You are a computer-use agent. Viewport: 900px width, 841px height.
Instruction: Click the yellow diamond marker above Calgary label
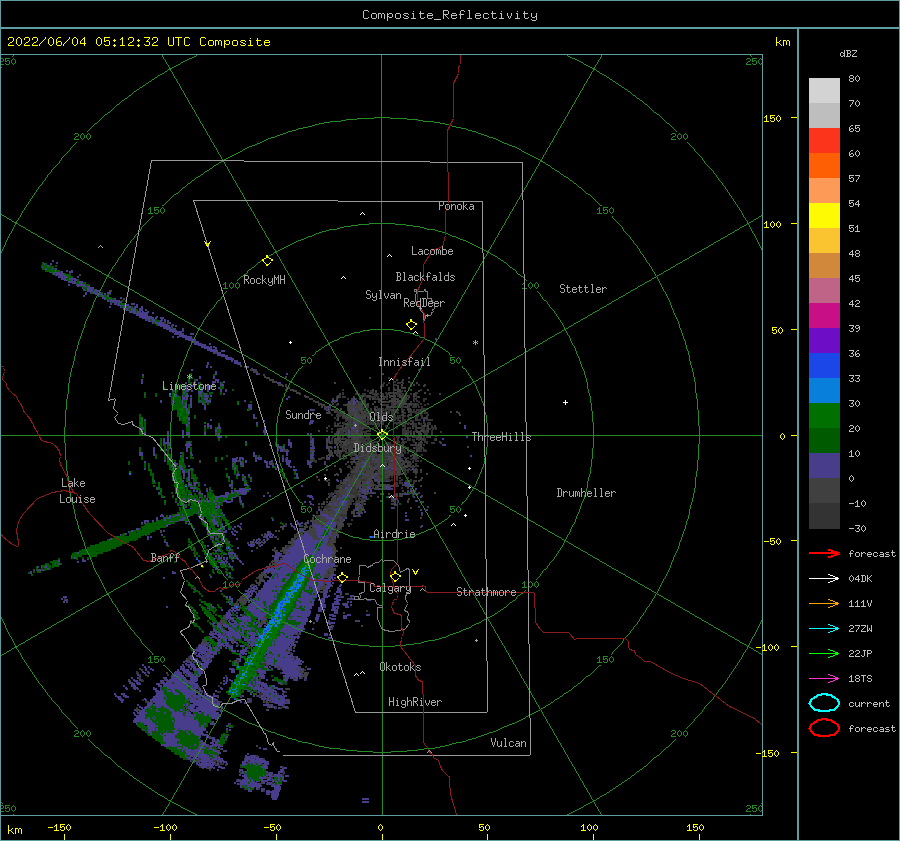click(x=395, y=576)
